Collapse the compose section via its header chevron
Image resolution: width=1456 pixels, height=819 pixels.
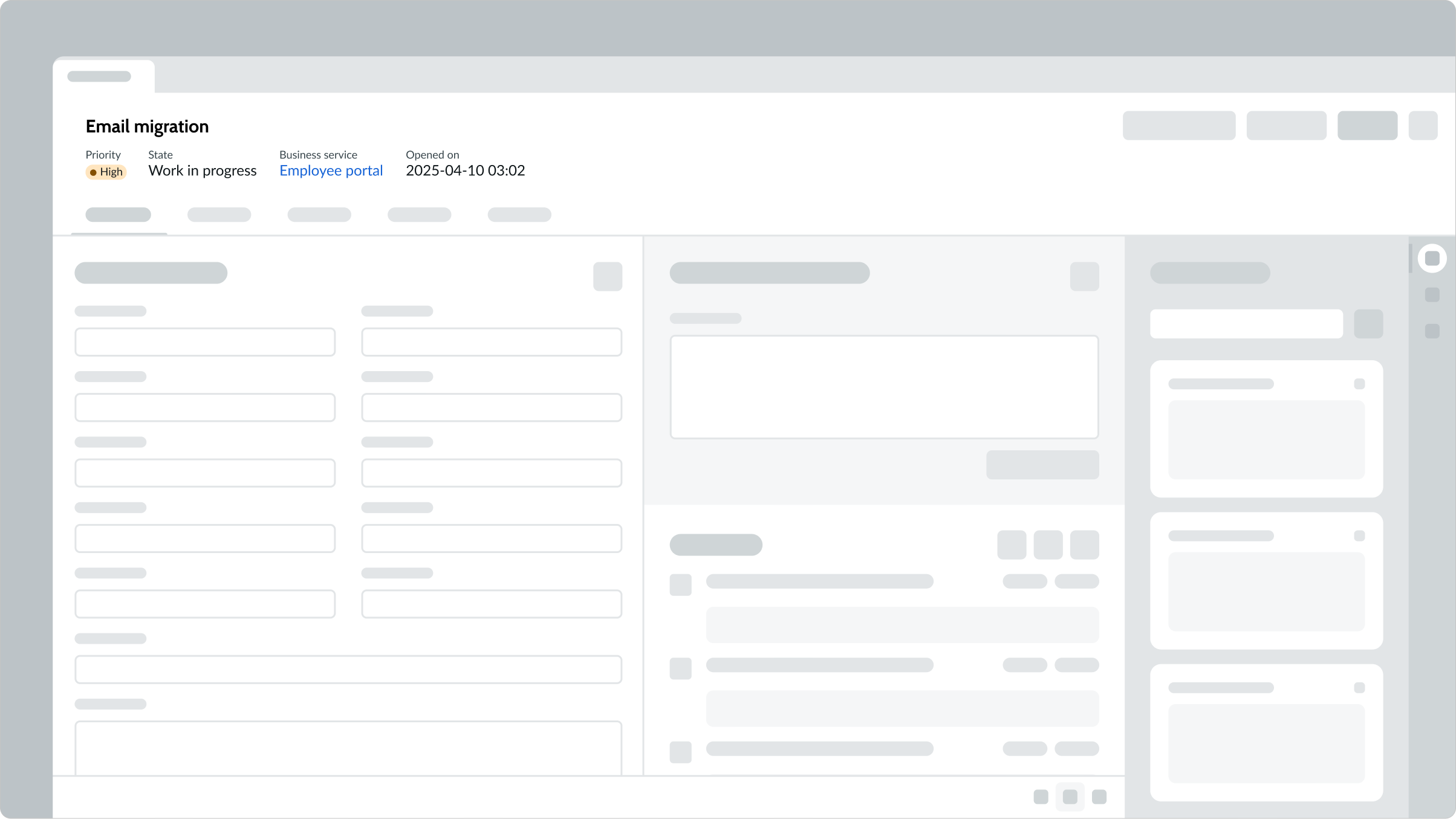click(x=1084, y=276)
